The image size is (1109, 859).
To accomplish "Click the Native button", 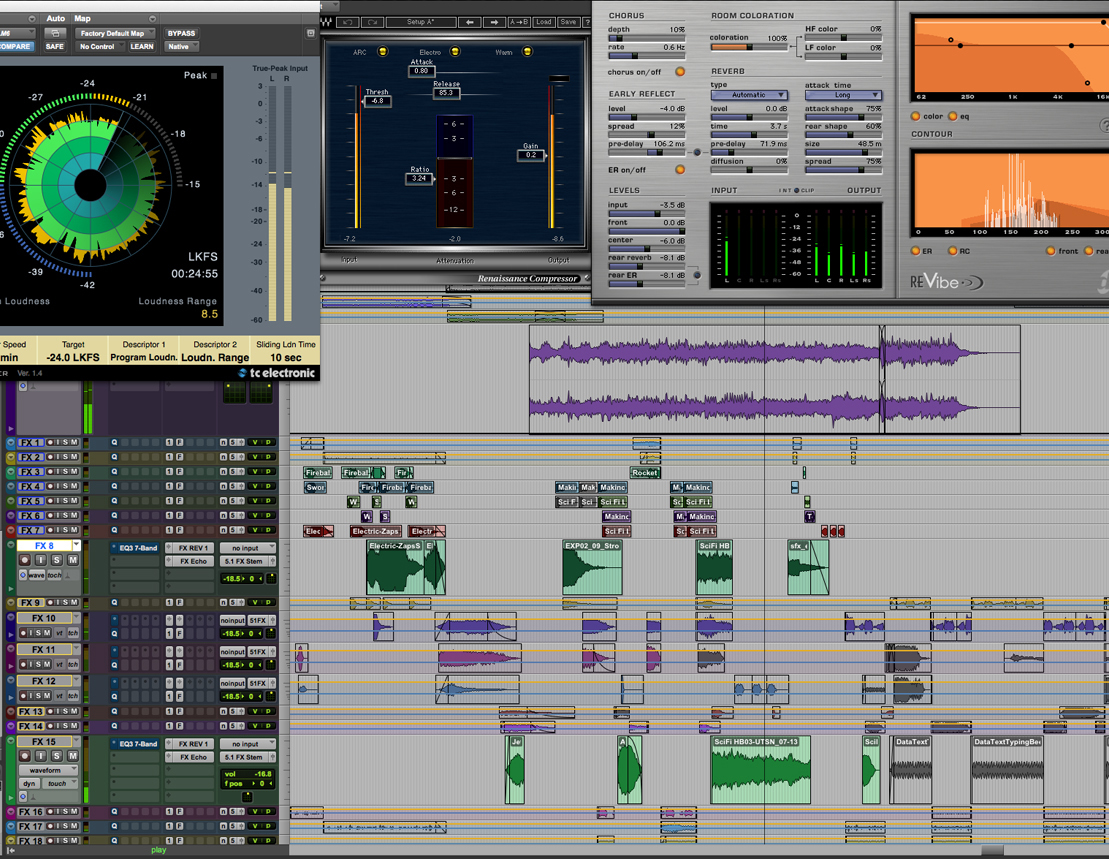I will point(181,47).
